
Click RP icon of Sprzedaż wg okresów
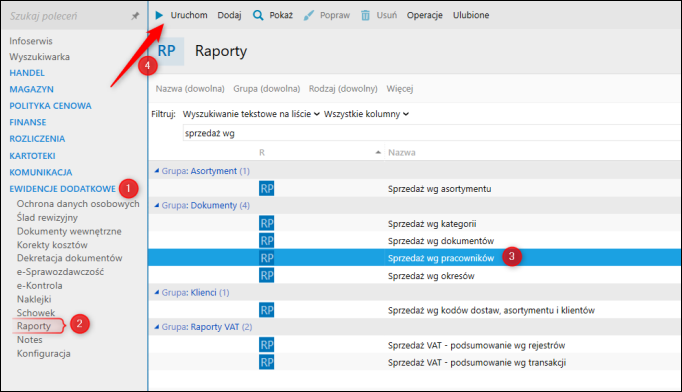tap(267, 275)
